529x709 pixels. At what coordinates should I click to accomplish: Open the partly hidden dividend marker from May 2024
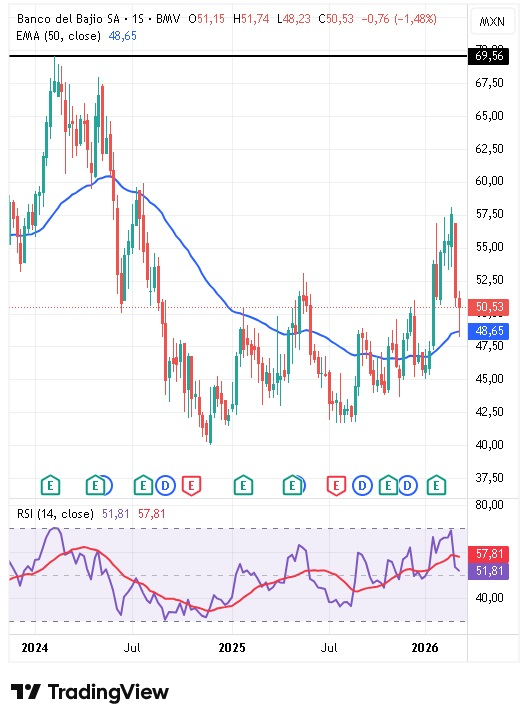pos(108,486)
